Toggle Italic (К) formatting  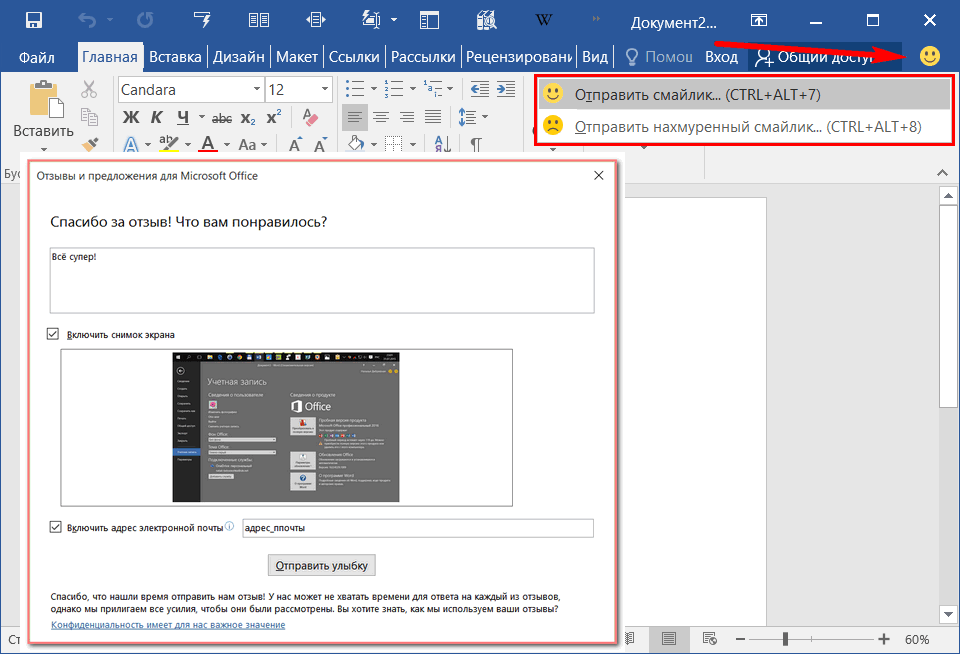(157, 117)
